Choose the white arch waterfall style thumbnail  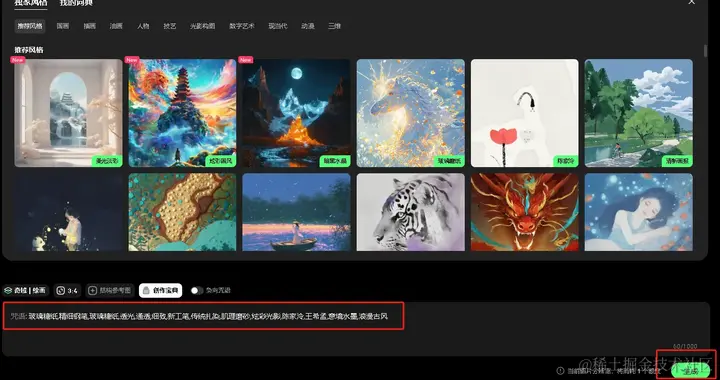(x=68, y=113)
